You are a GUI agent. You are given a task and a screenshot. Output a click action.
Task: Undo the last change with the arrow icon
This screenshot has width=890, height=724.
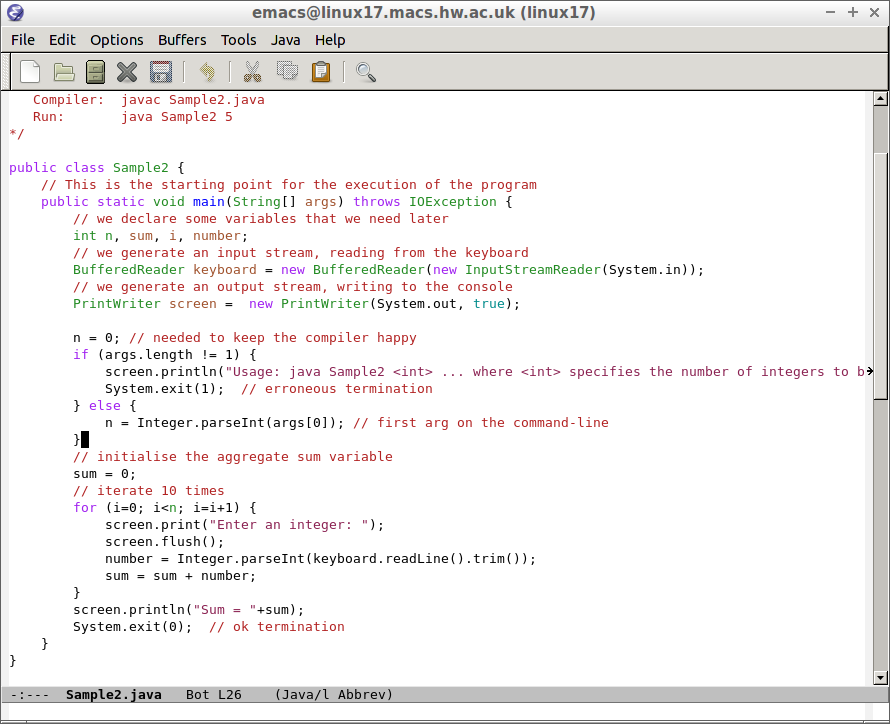pyautogui.click(x=206, y=72)
